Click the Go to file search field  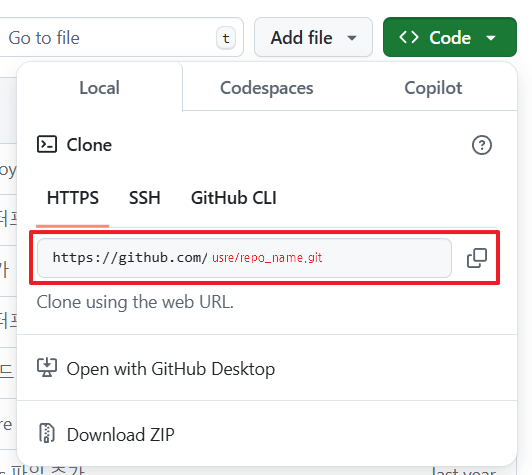point(119,37)
